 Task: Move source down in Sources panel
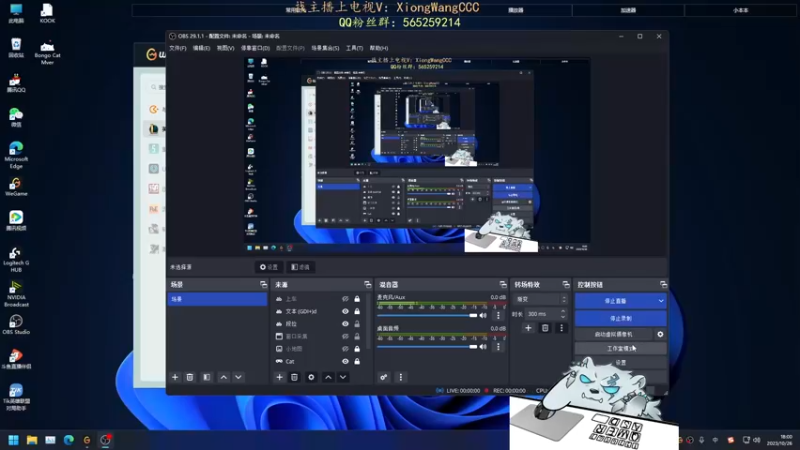pos(343,377)
